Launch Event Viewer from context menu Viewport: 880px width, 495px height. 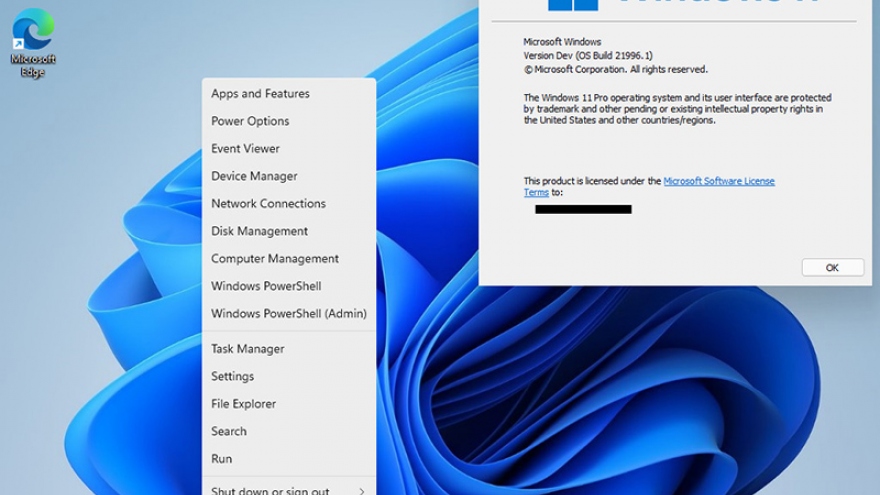245,149
